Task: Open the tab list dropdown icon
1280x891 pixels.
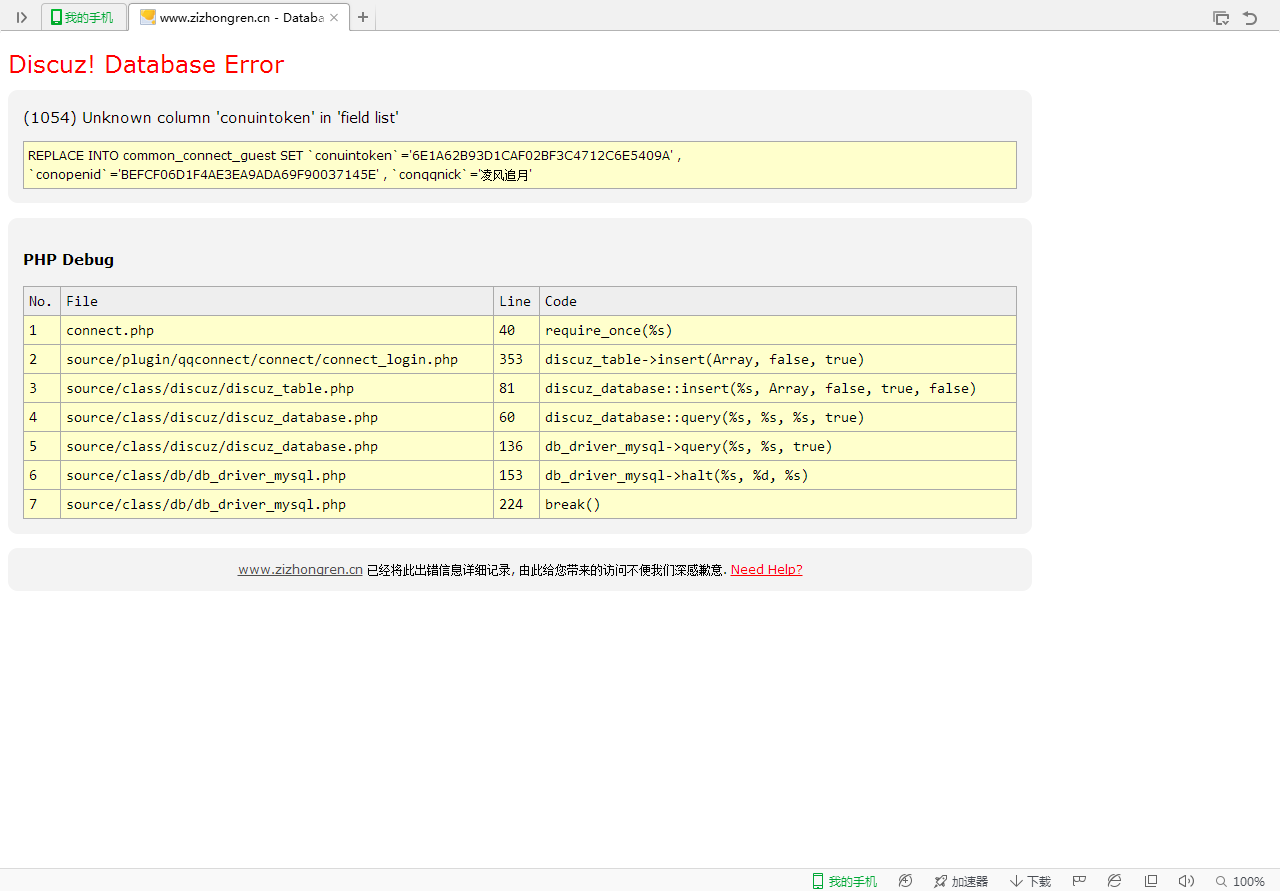Action: [x=1220, y=18]
